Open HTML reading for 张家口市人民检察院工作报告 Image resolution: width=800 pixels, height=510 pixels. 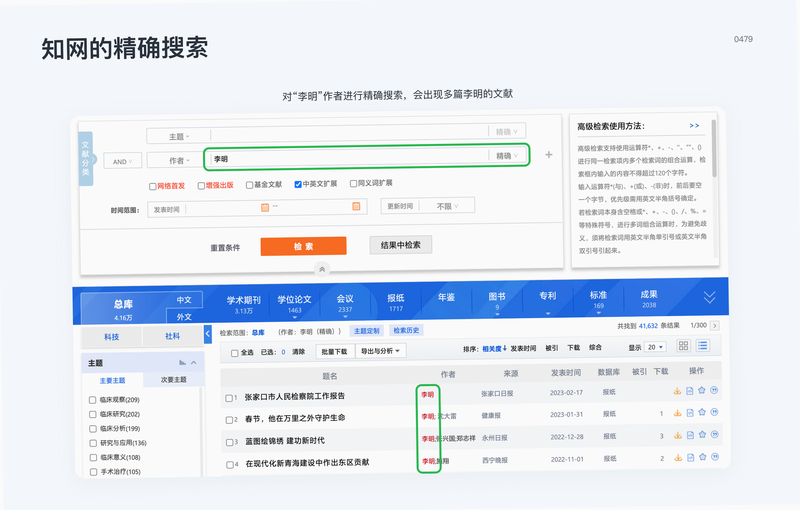point(689,391)
